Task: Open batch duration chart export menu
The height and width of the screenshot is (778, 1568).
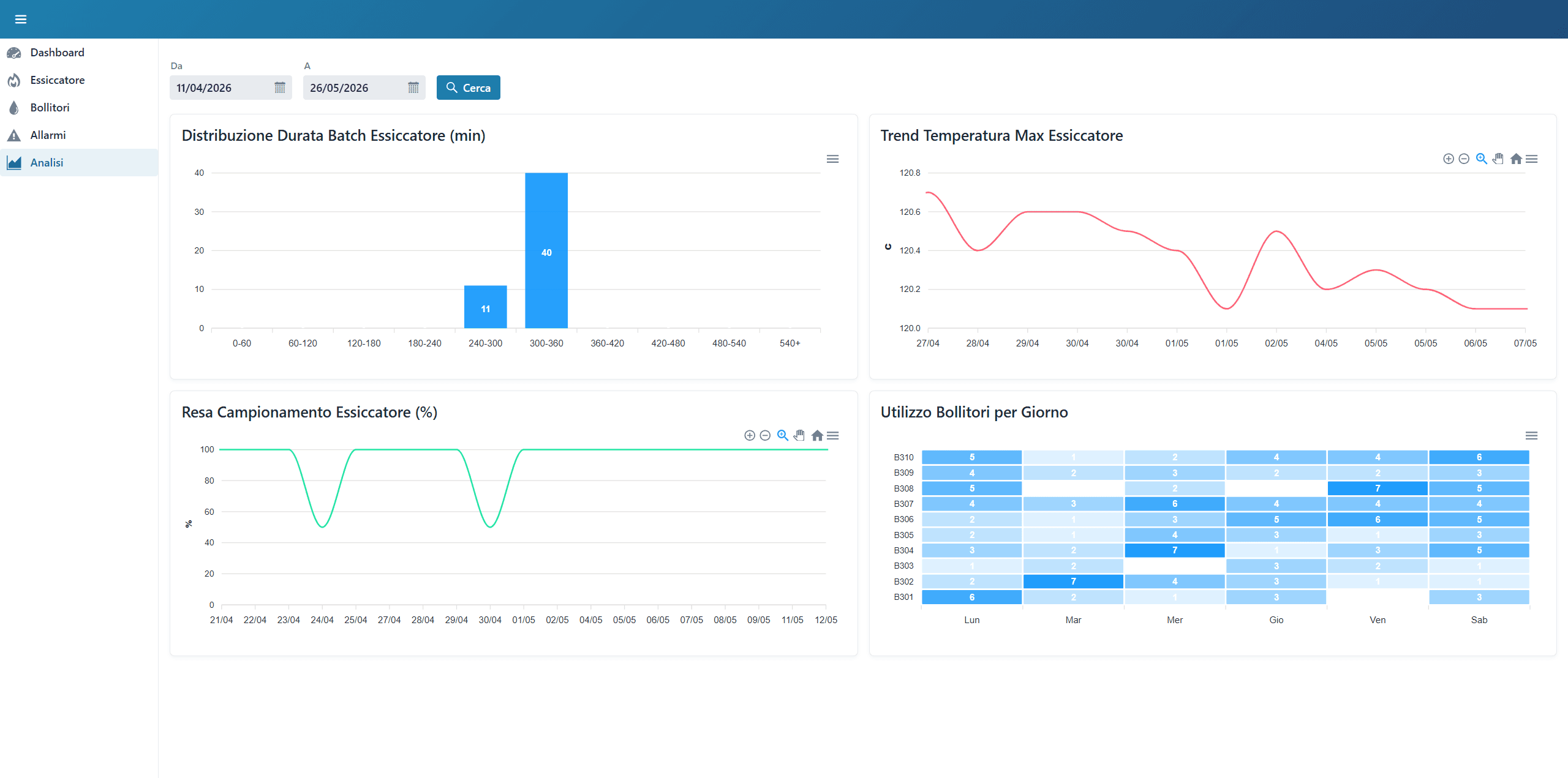Action: pos(833,159)
